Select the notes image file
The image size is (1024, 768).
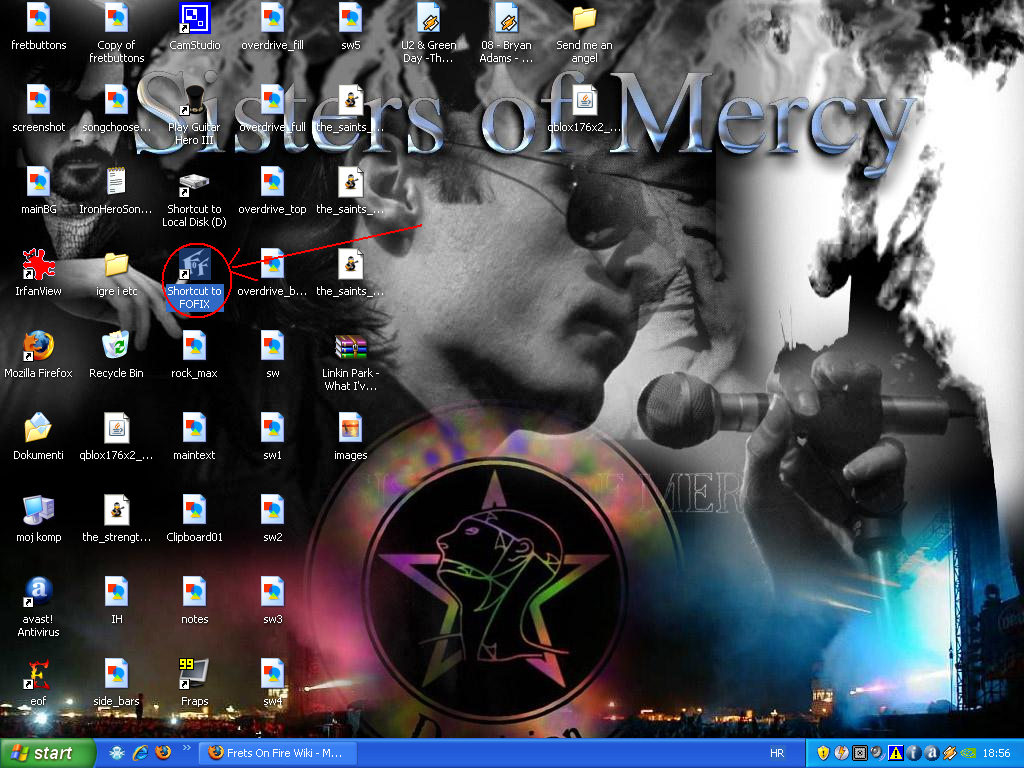pyautogui.click(x=195, y=601)
